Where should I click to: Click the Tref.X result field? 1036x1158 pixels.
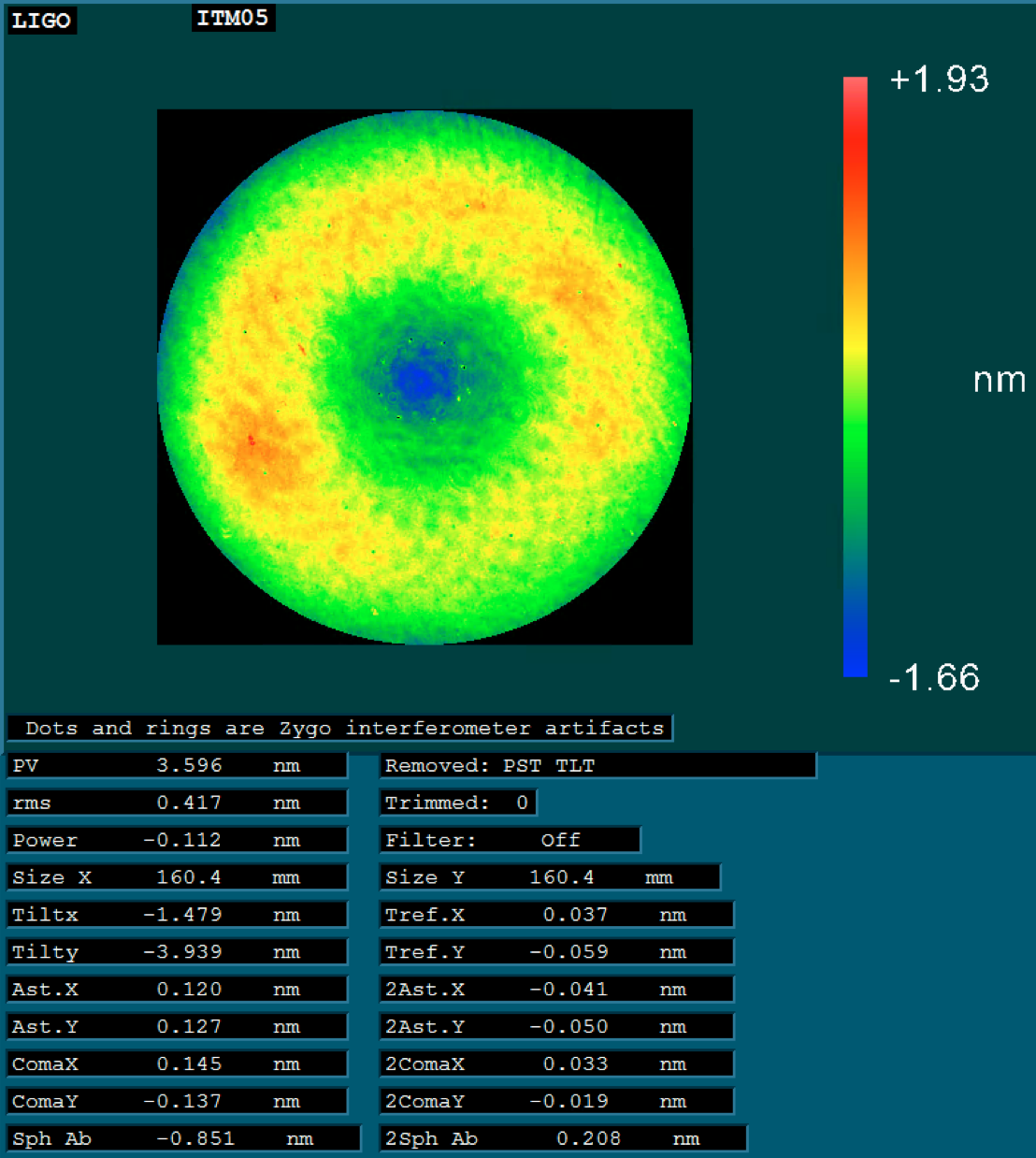pos(556,915)
